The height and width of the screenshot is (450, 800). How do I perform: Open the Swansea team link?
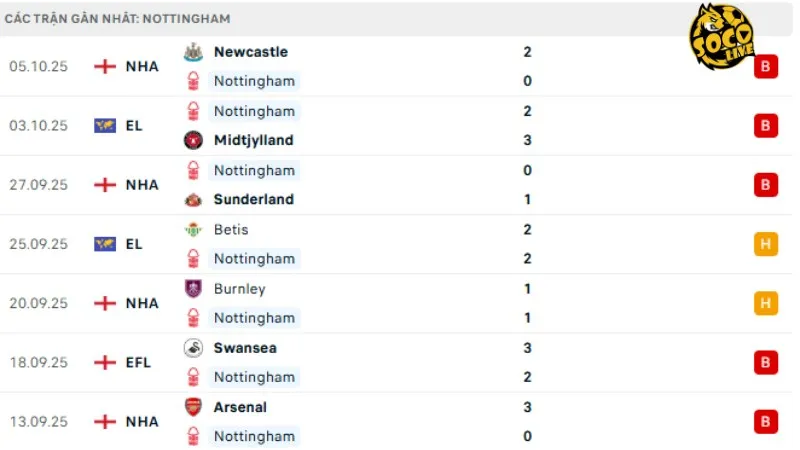point(245,348)
